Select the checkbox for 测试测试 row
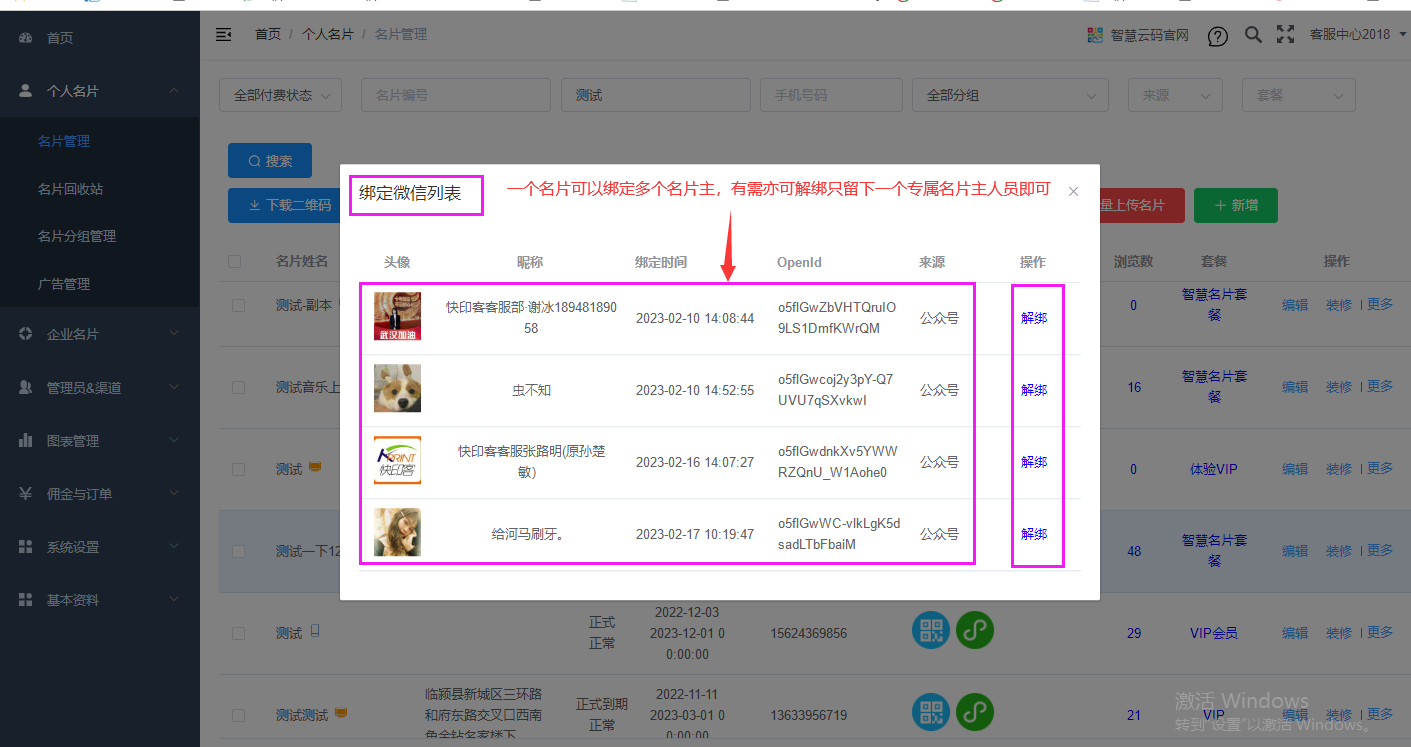 click(238, 715)
